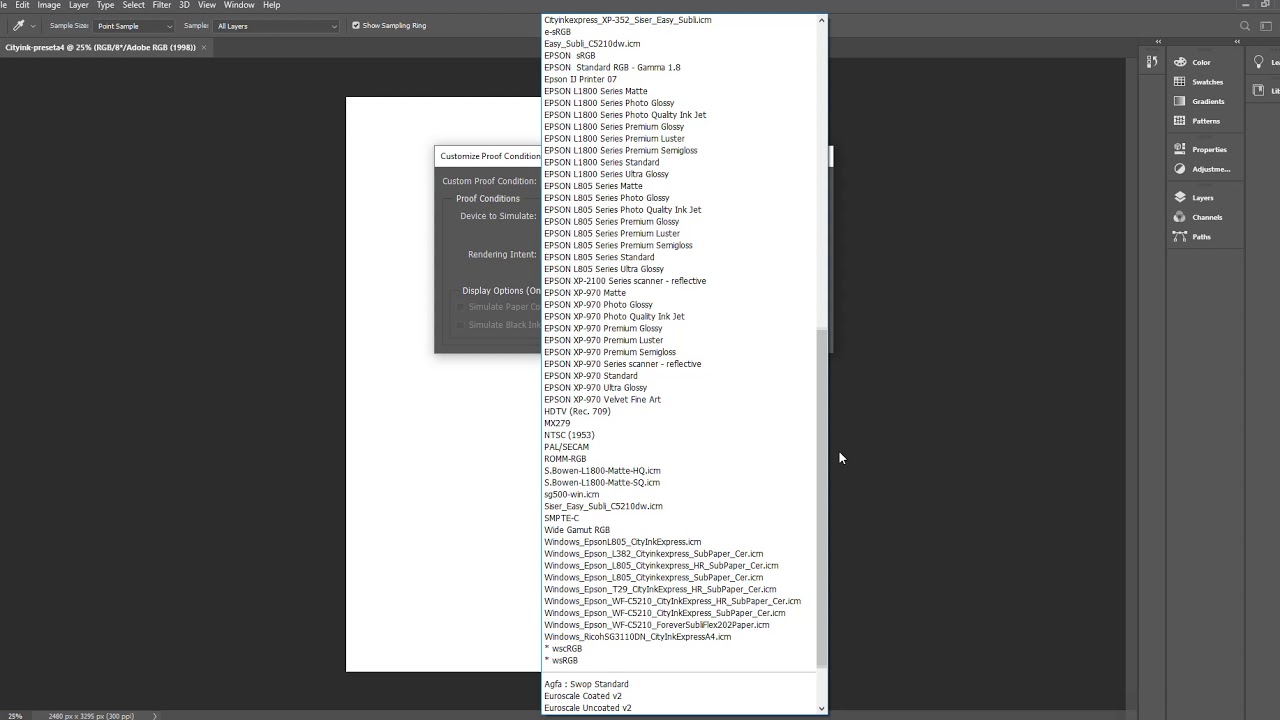1280x720 pixels.
Task: Open the Window menu
Action: (239, 5)
